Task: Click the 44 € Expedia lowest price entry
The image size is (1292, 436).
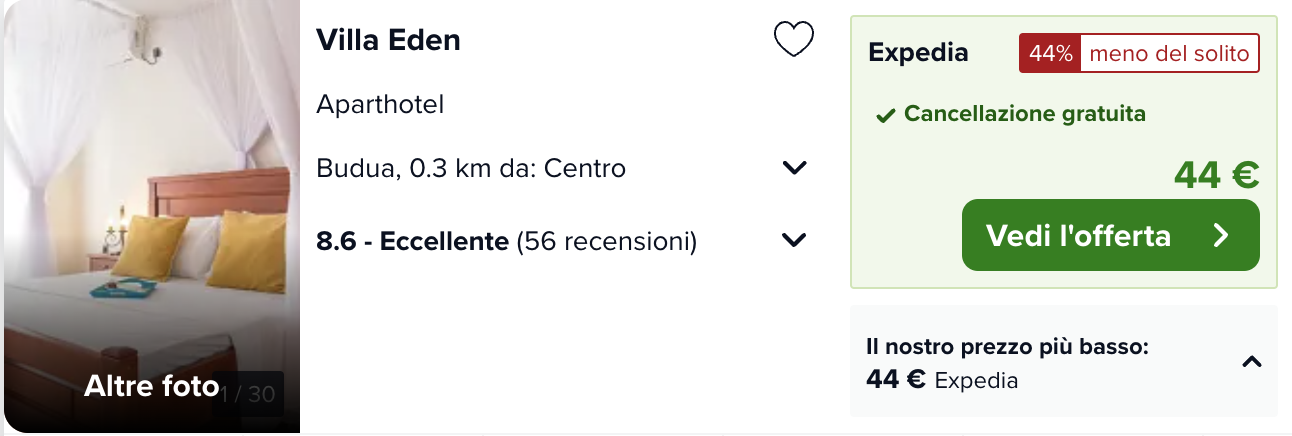Action: click(942, 380)
